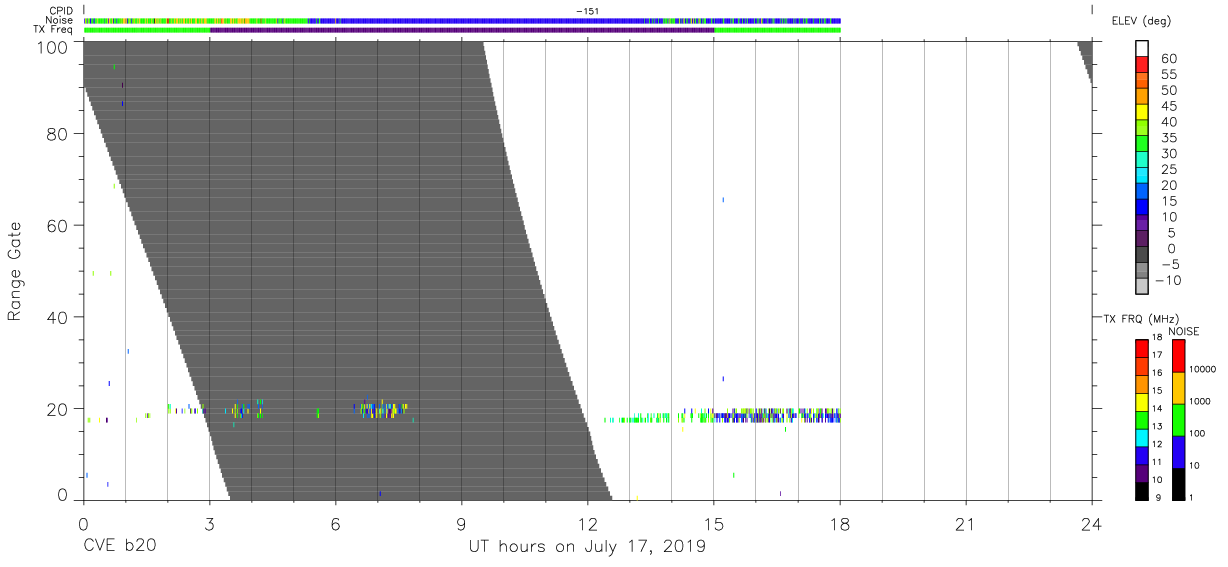Screen dimensions: 1228x567
Task: Select the white top cap of the ELEV colorbar
Action: click(x=1142, y=49)
